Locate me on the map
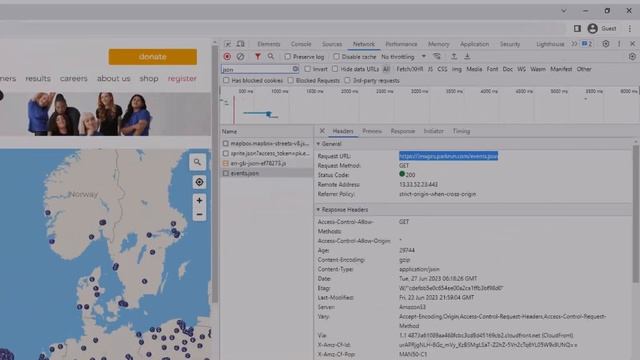 [199, 182]
